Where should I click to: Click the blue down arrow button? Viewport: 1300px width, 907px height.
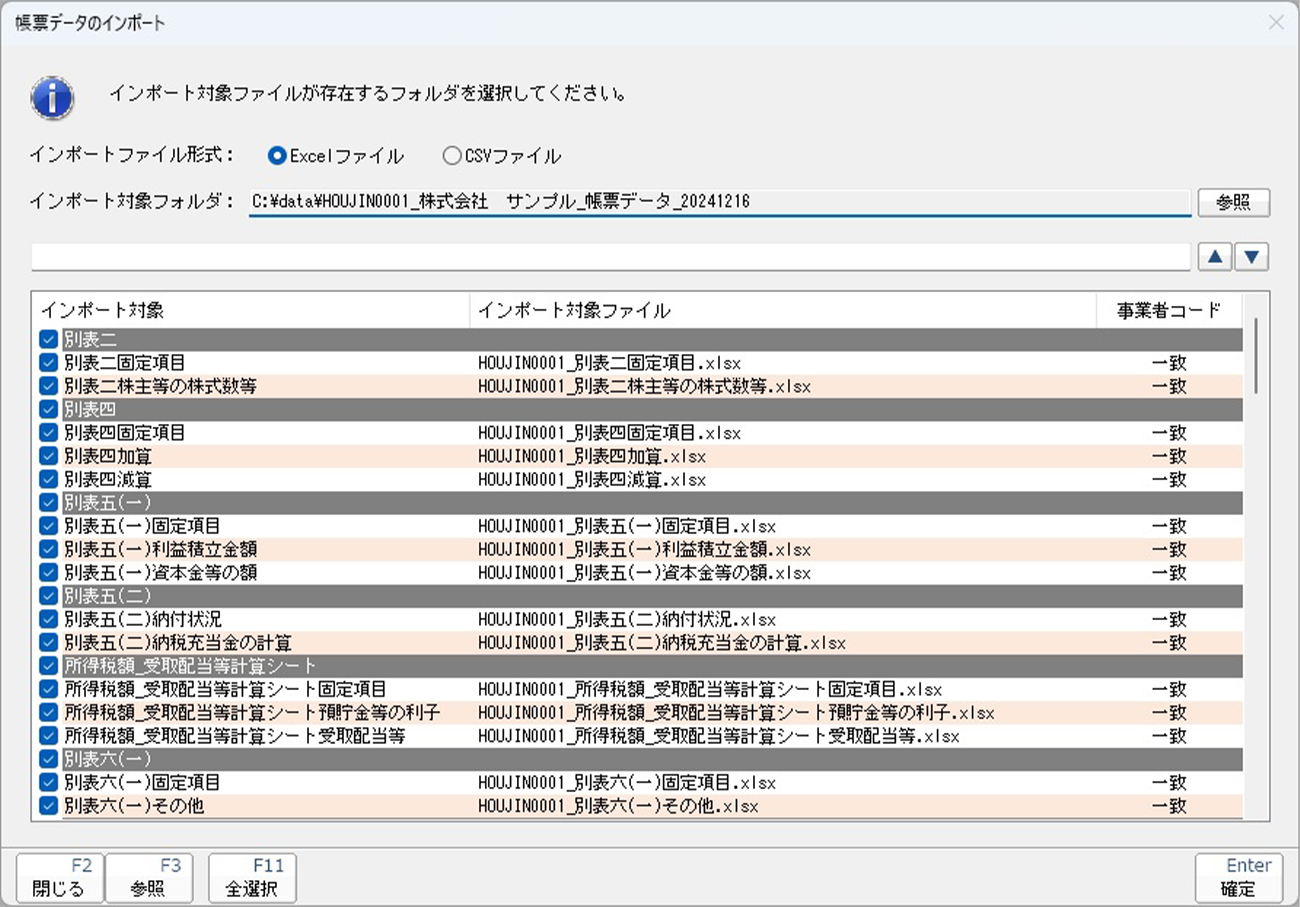click(x=1252, y=257)
